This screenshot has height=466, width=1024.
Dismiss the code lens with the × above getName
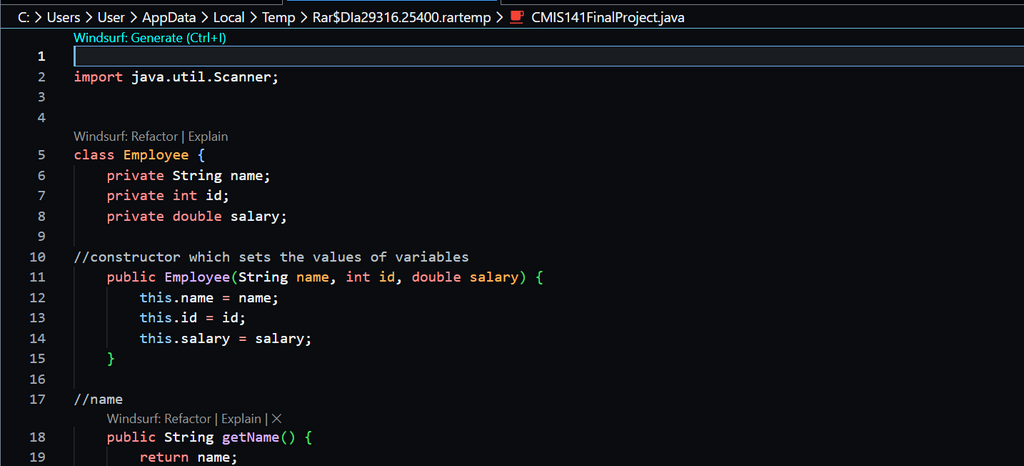point(277,419)
